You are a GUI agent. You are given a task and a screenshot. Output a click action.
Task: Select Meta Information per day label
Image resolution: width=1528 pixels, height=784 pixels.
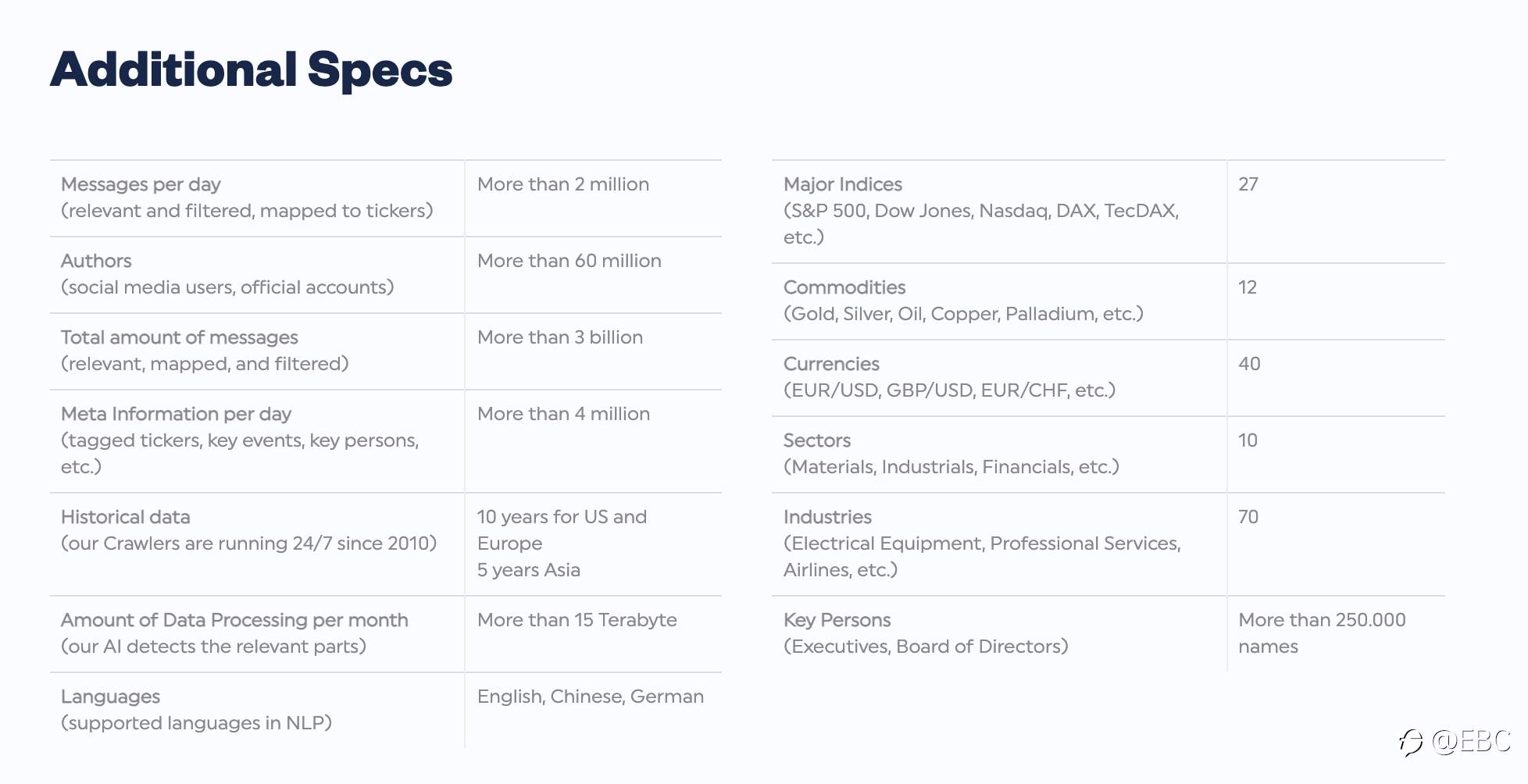tap(176, 414)
